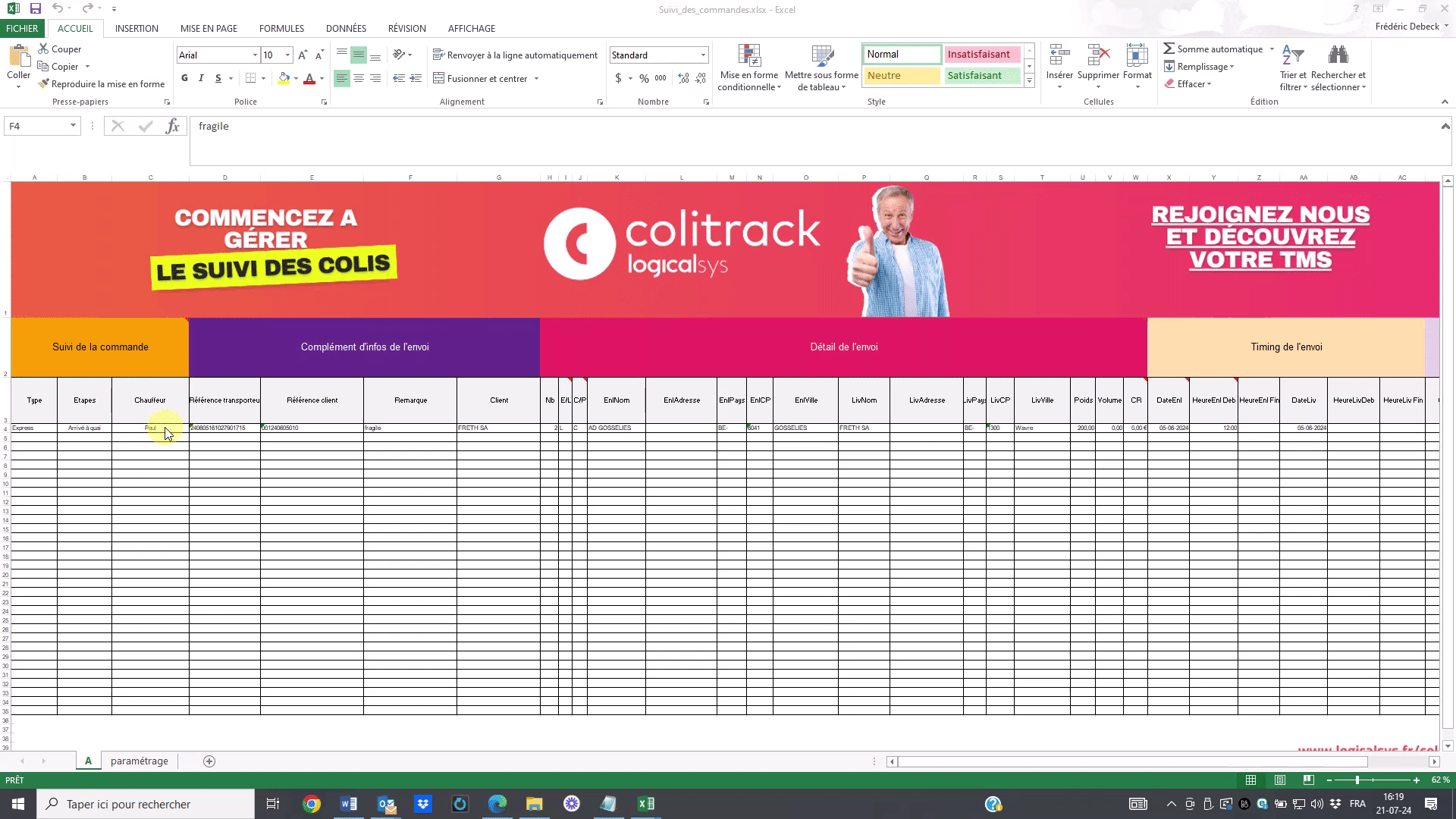The image size is (1456, 819).
Task: Open Rechercher et sélectionner
Action: click(x=1338, y=67)
